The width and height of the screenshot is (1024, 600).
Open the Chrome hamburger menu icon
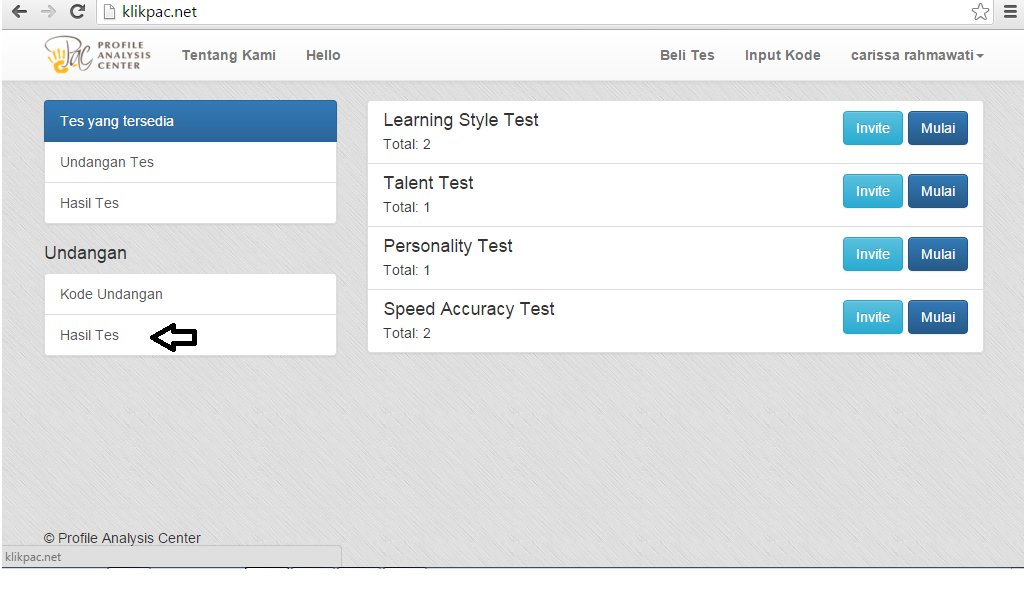pos(1010,12)
